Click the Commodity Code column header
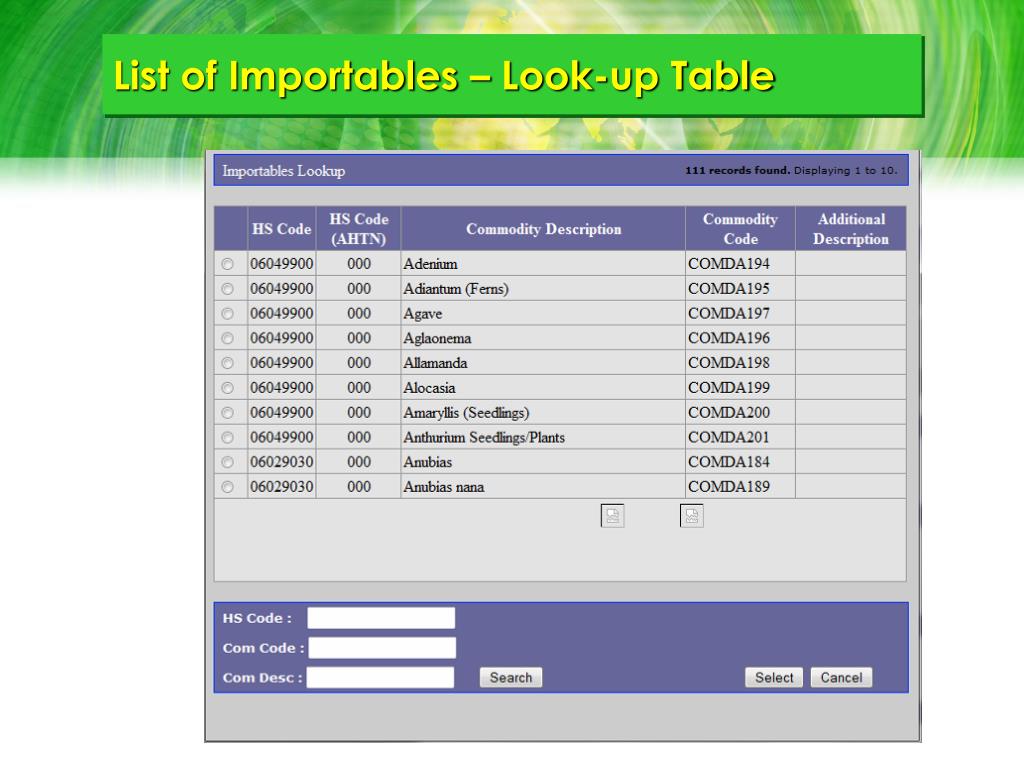 [x=741, y=229]
